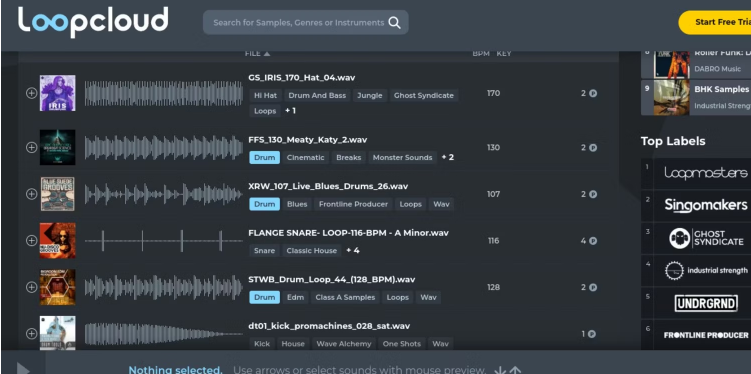Select Frontline Producer tag on Blues row

pos(353,204)
